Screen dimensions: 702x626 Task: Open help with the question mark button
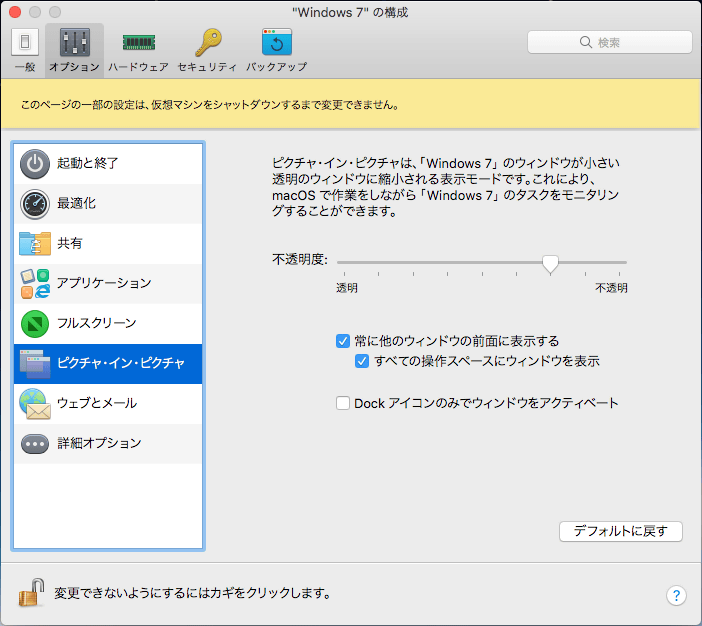[x=676, y=596]
